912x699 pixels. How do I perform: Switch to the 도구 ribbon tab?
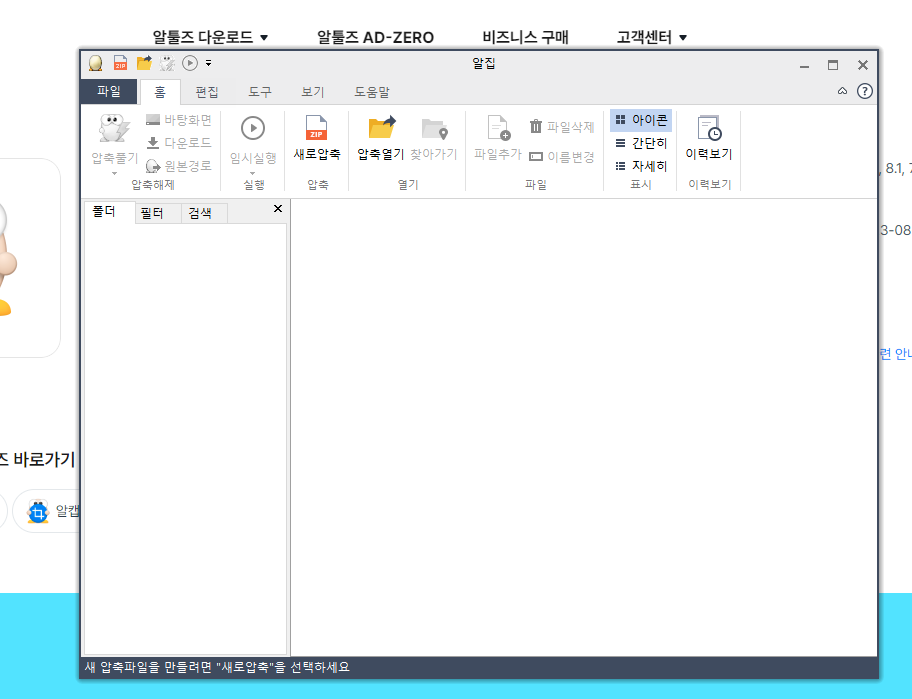pyautogui.click(x=260, y=92)
